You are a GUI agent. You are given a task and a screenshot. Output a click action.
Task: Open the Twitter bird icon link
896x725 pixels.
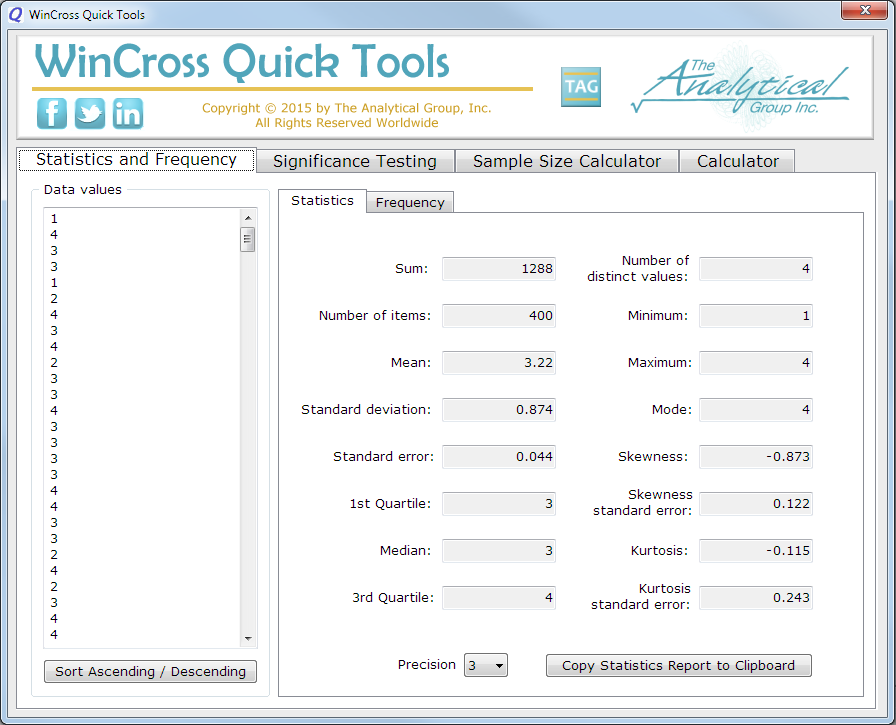[x=90, y=113]
